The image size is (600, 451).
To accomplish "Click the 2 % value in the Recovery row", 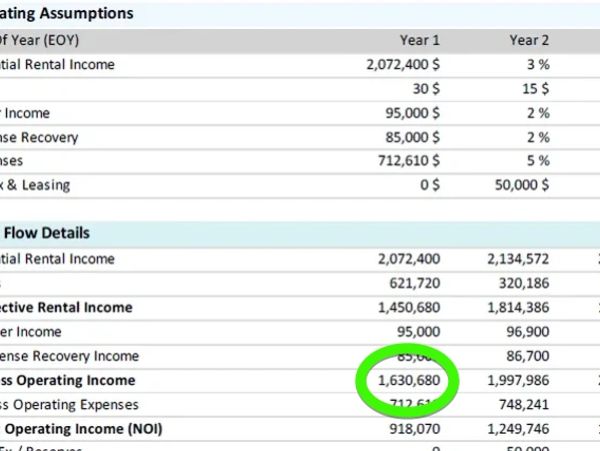I will coord(538,137).
